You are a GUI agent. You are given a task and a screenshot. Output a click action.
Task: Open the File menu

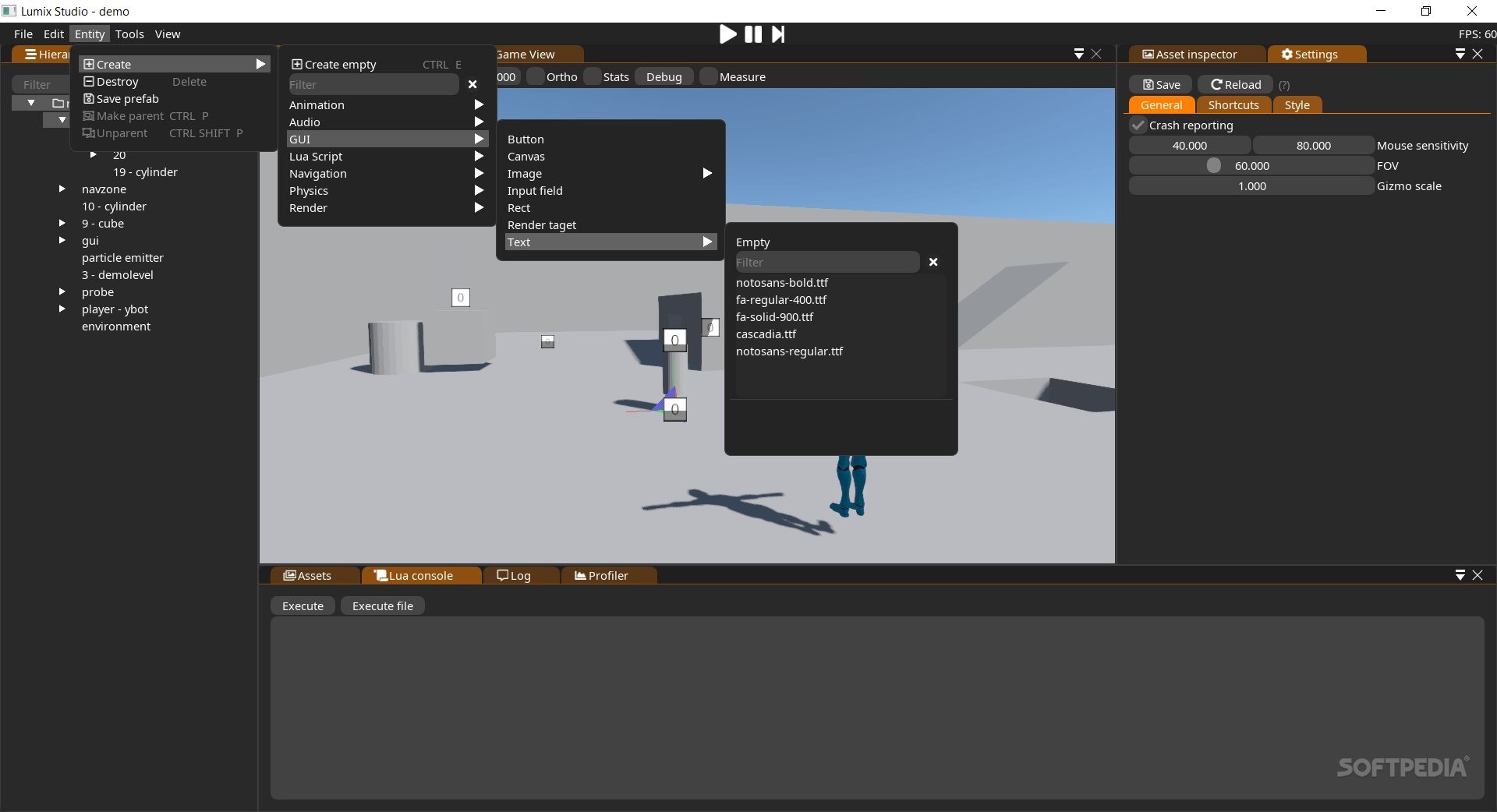23,34
